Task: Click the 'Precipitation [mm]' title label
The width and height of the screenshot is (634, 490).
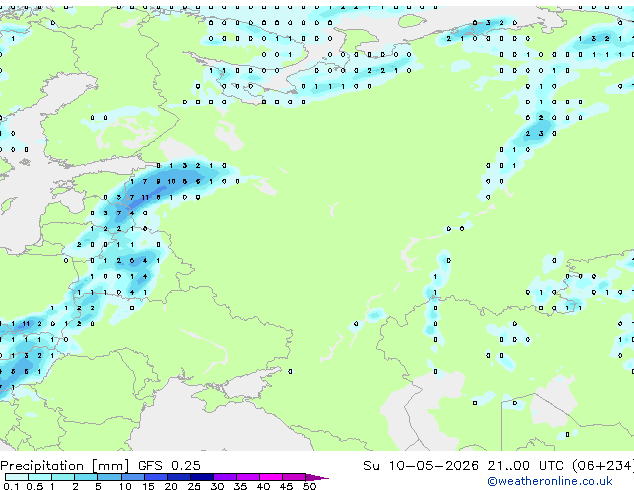Action: [x=65, y=466]
